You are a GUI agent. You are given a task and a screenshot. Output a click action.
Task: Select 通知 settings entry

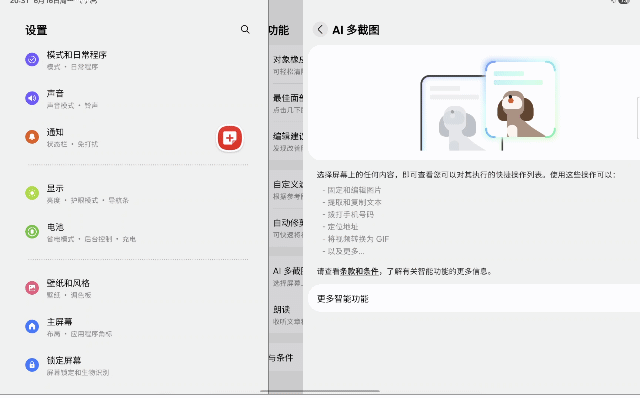(137, 137)
